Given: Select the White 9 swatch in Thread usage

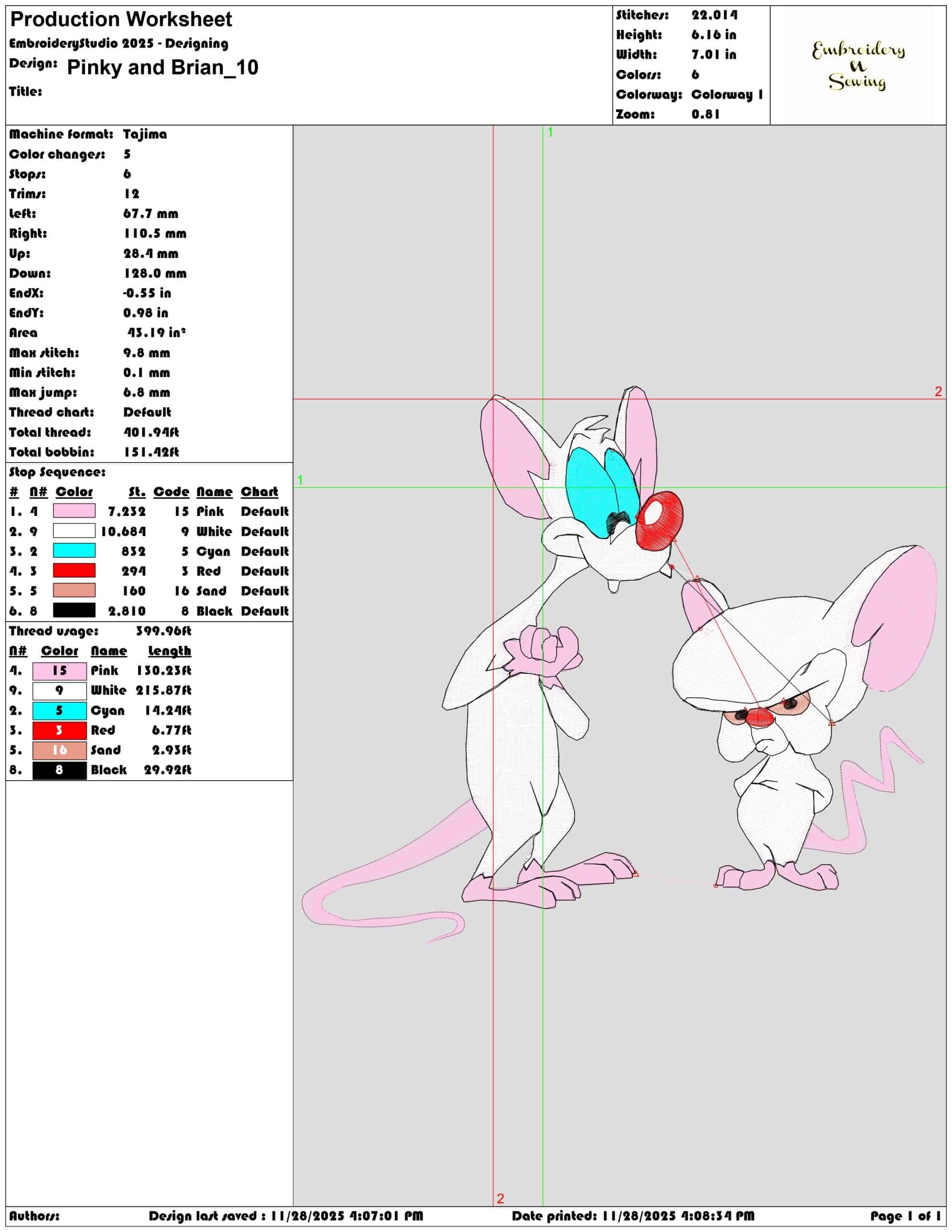Looking at the screenshot, I should [59, 691].
